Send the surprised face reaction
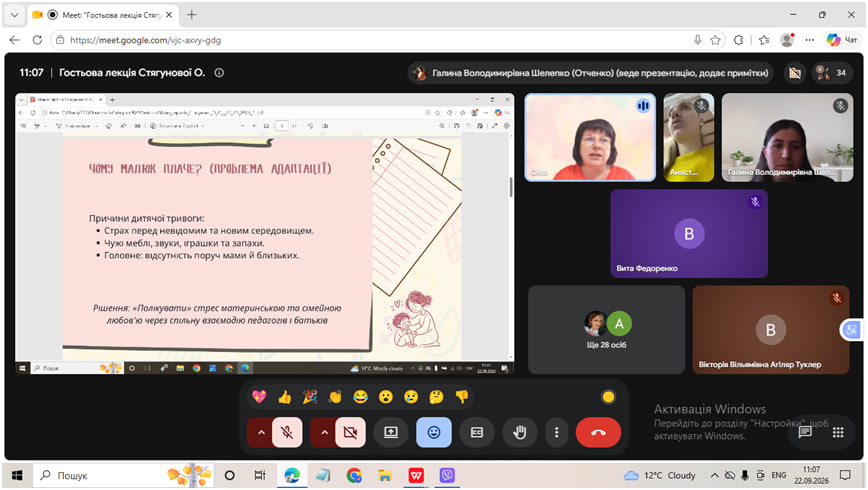This screenshot has width=868, height=490. (386, 396)
